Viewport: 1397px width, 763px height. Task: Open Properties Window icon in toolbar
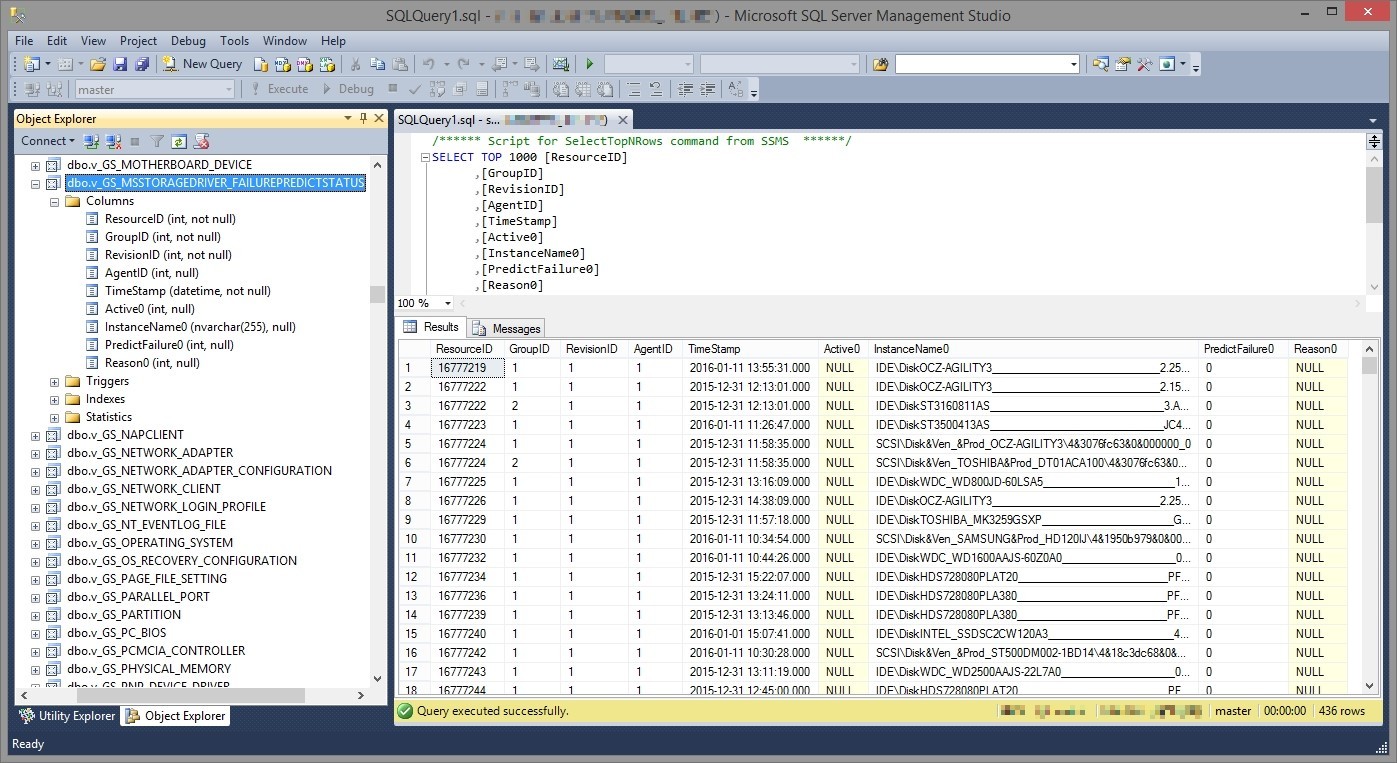tap(1123, 64)
